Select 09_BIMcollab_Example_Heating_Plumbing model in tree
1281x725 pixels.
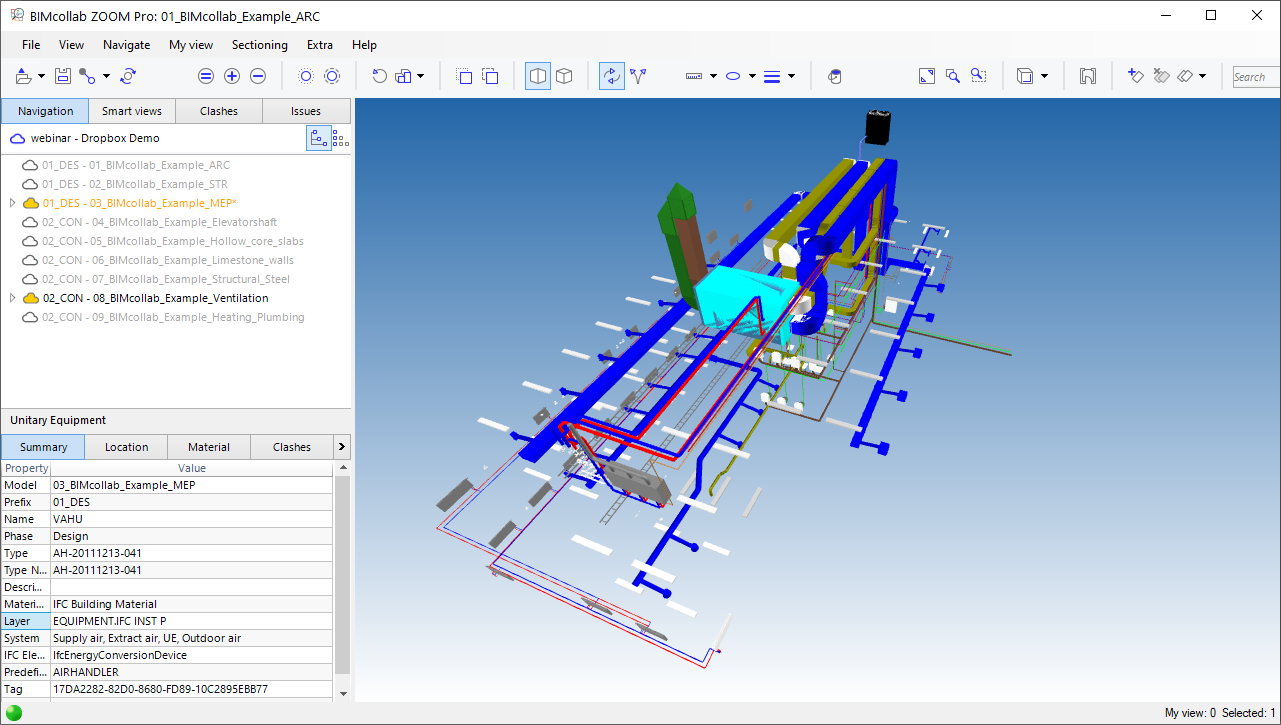pos(173,317)
